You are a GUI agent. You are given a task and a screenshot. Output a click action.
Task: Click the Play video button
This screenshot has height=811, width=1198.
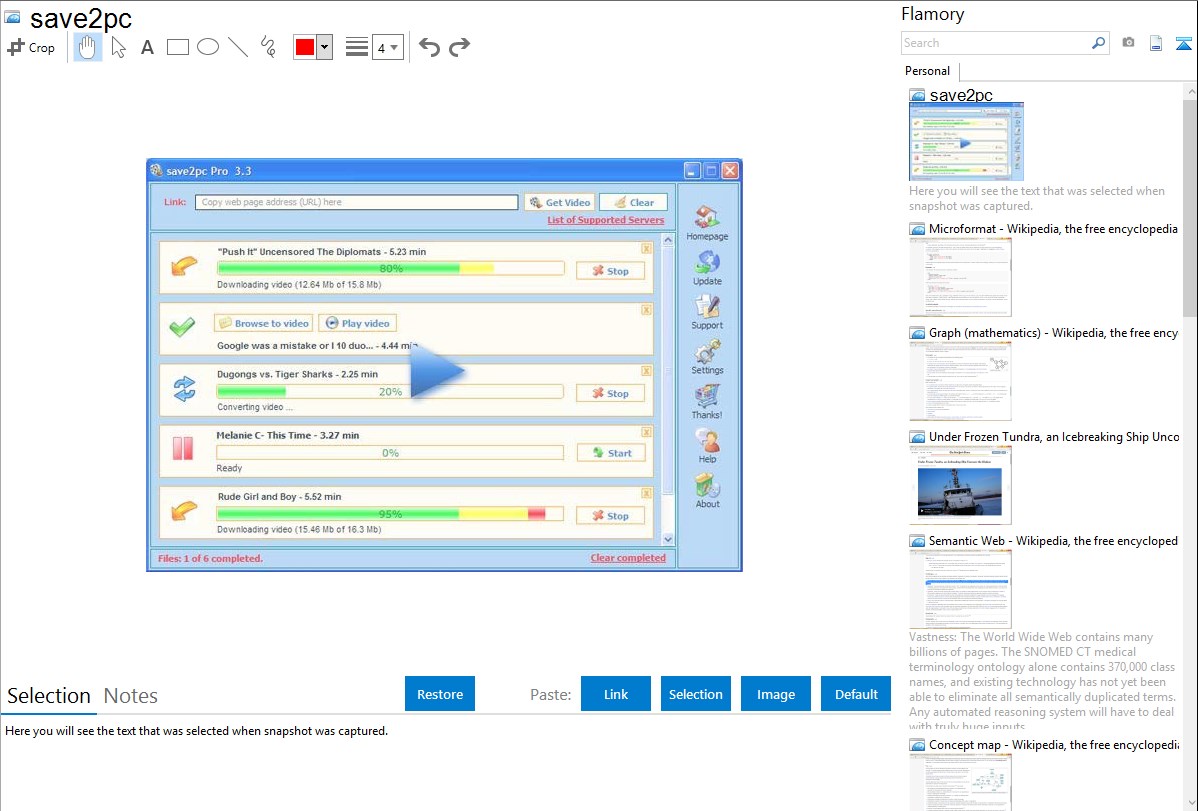tap(358, 323)
